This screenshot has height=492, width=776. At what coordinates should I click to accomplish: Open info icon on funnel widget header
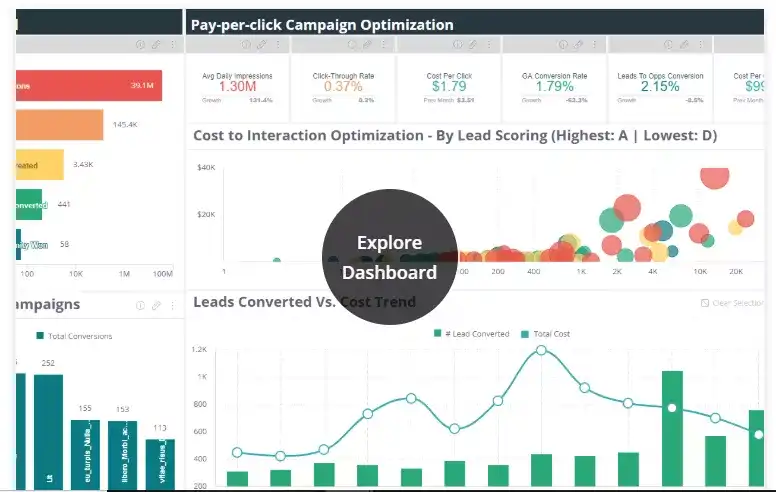[x=141, y=45]
